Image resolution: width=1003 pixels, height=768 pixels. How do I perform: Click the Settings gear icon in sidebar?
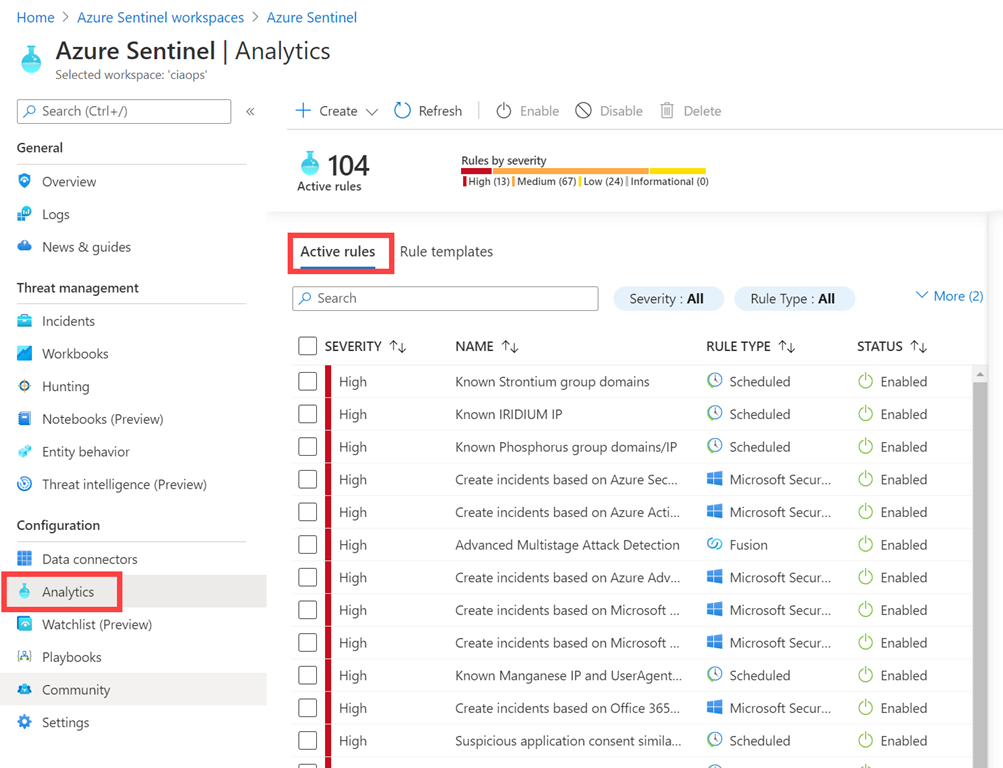coord(25,722)
